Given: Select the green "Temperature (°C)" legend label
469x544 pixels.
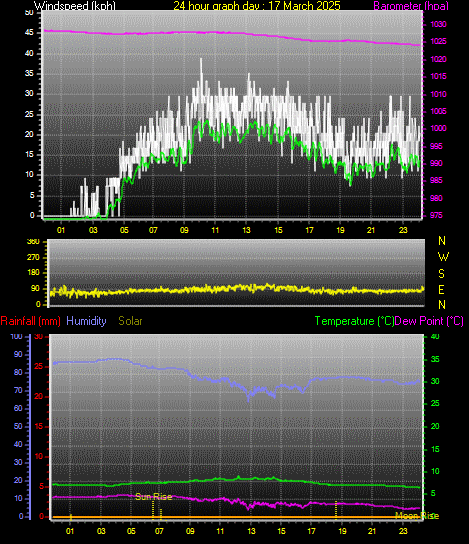Looking at the screenshot, I should 354,321.
